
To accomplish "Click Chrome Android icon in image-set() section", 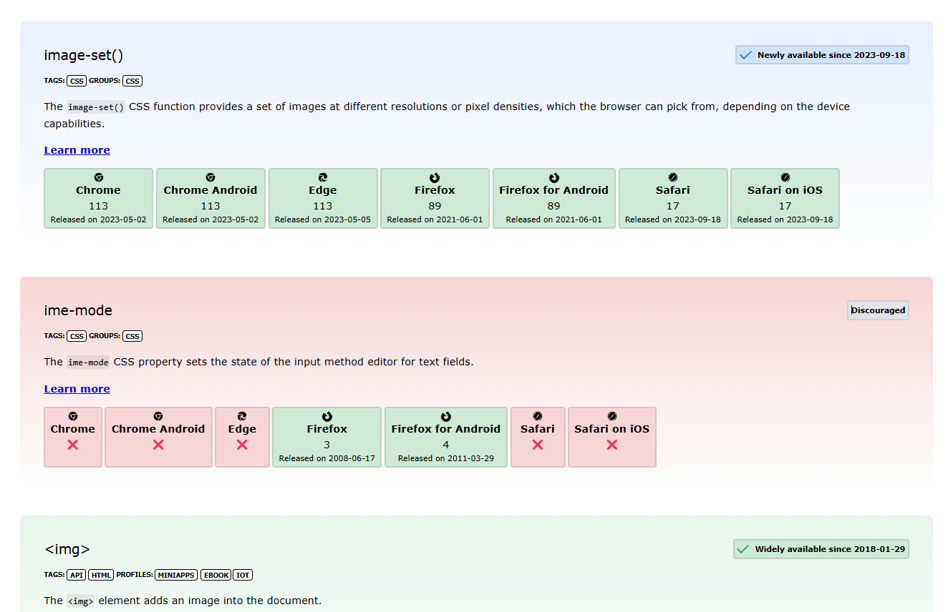I will (x=210, y=177).
